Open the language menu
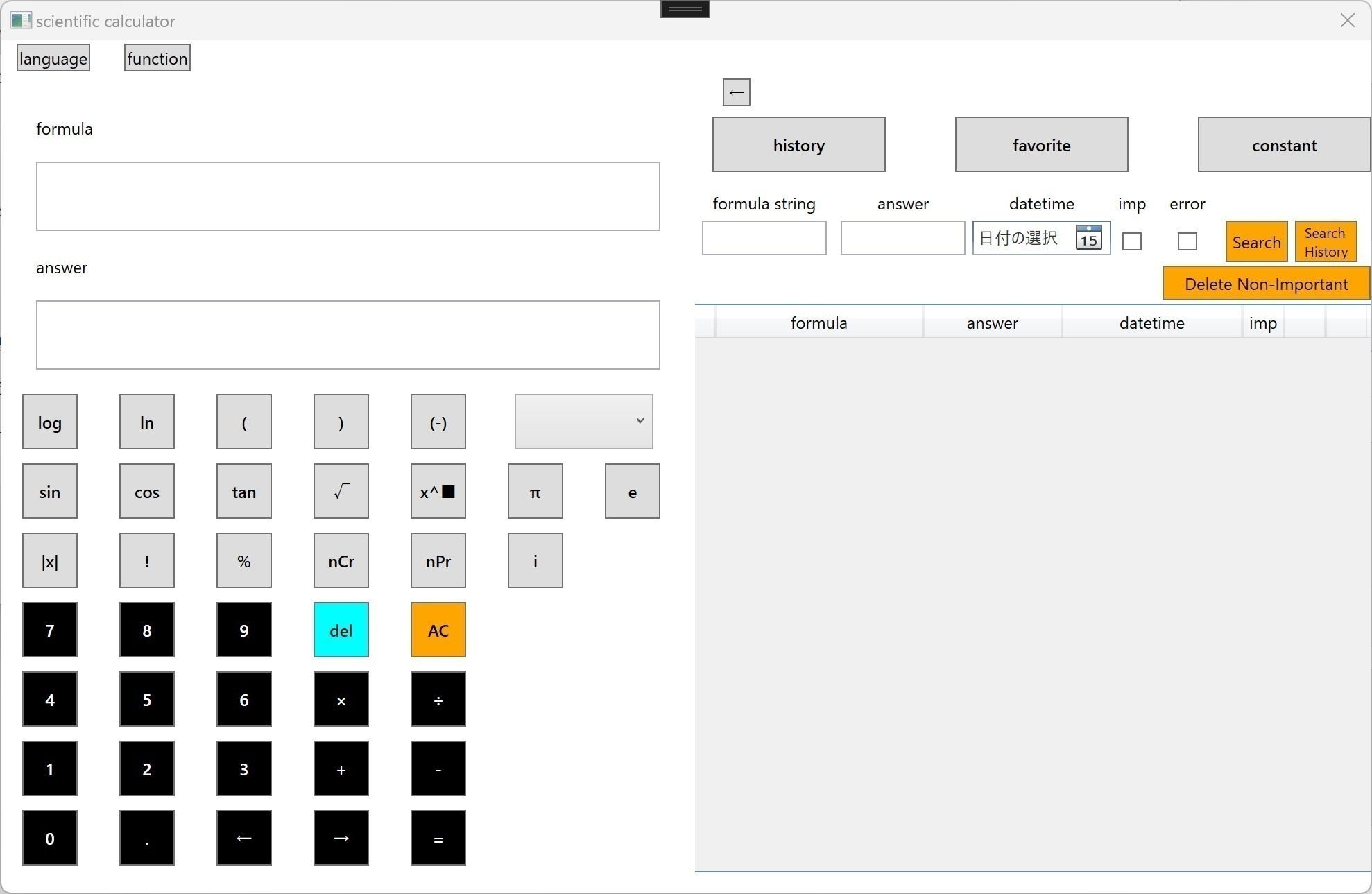The width and height of the screenshot is (1372, 894). [x=53, y=58]
